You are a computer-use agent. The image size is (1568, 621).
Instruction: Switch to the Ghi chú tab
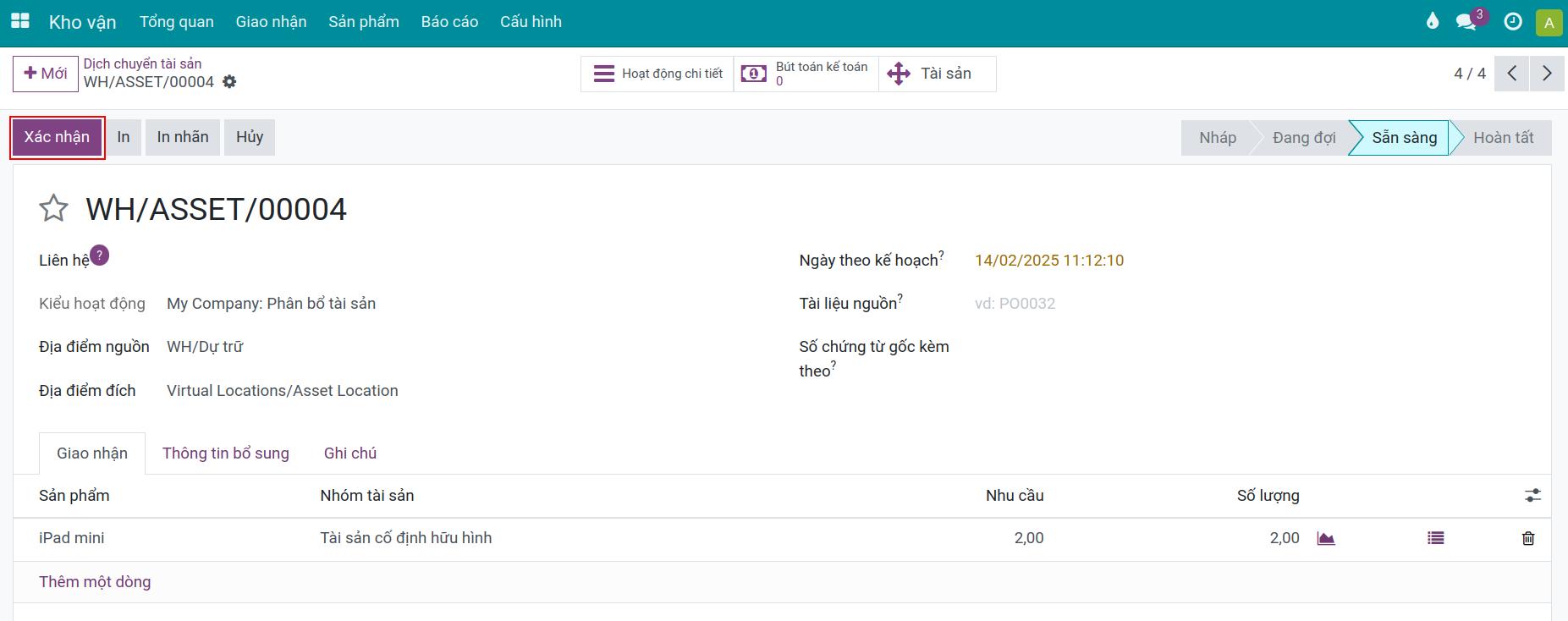350,453
